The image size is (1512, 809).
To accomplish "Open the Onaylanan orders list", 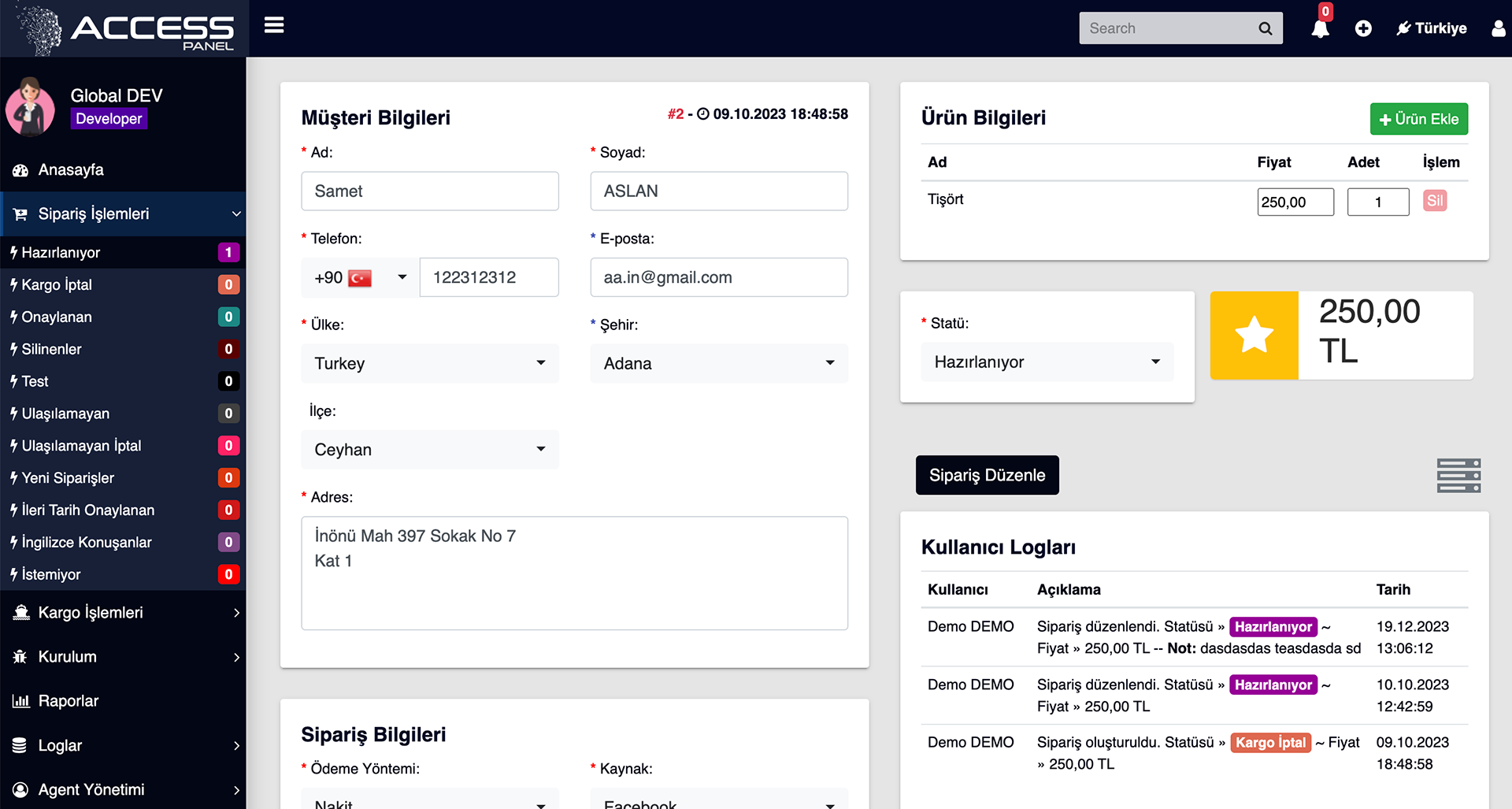I will [x=123, y=317].
